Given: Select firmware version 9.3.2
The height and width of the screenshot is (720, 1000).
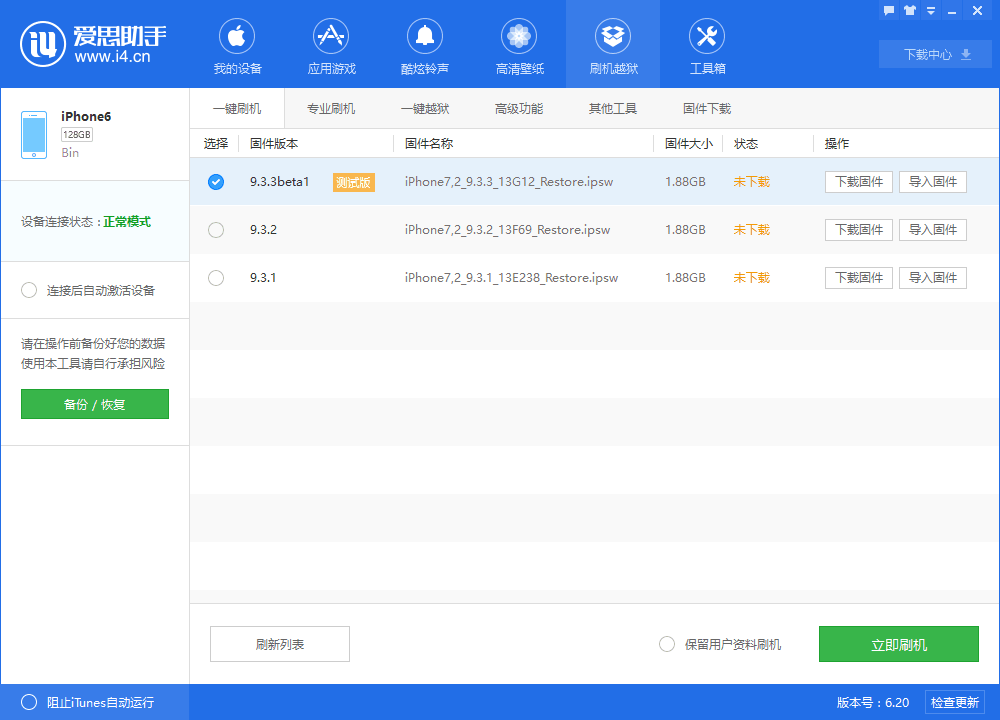Looking at the screenshot, I should click(x=215, y=229).
